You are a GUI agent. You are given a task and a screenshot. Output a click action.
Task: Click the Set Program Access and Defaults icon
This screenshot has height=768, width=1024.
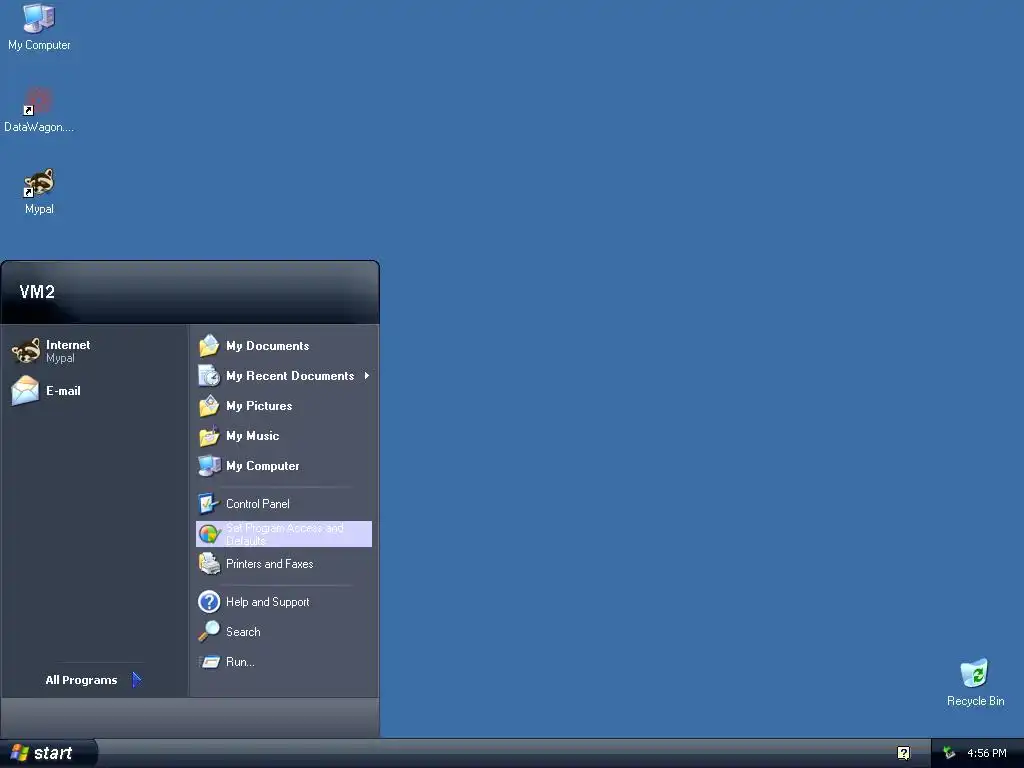coord(209,534)
